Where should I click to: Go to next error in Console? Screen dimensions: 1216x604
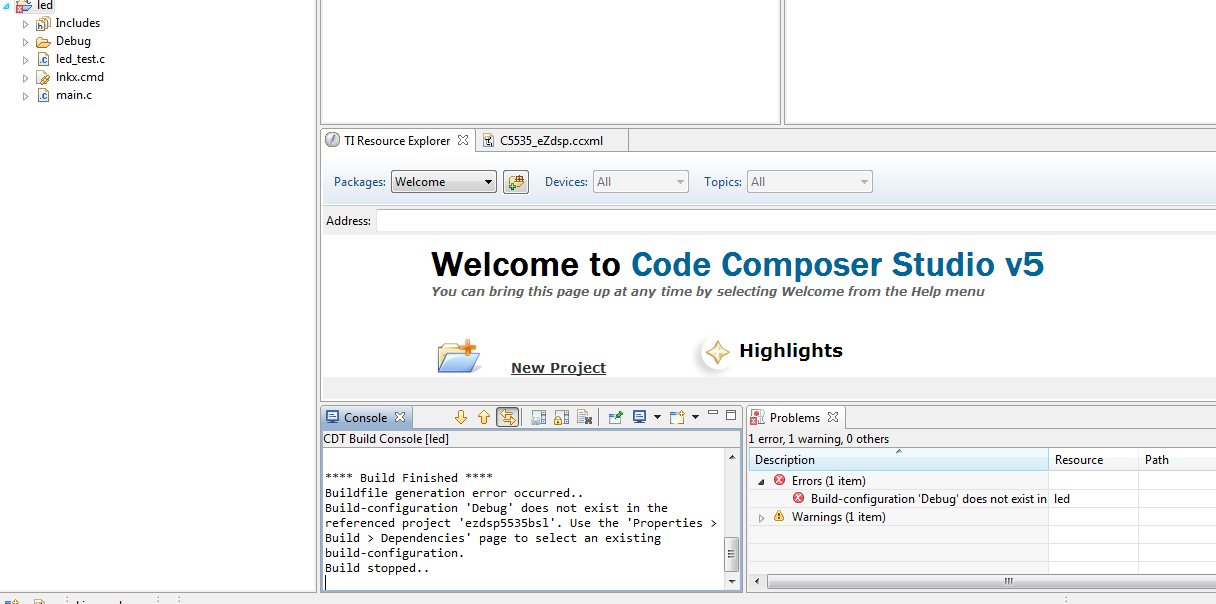coord(461,417)
